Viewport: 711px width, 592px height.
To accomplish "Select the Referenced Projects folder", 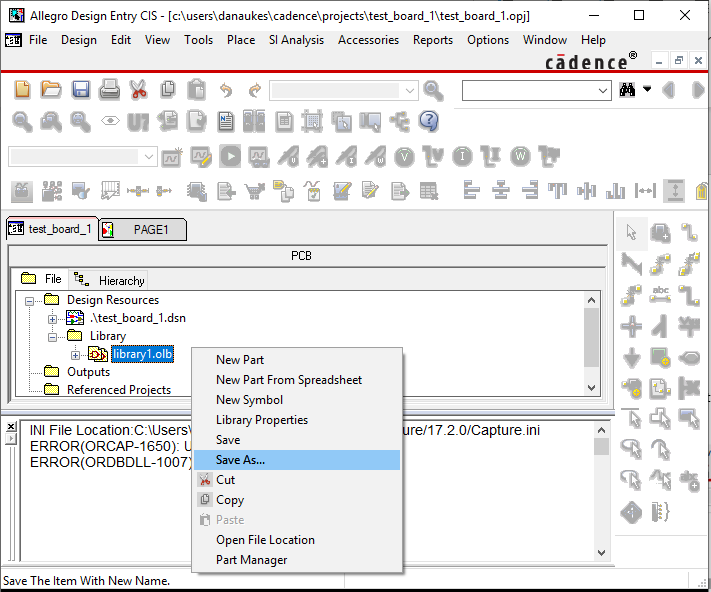I will point(119,390).
